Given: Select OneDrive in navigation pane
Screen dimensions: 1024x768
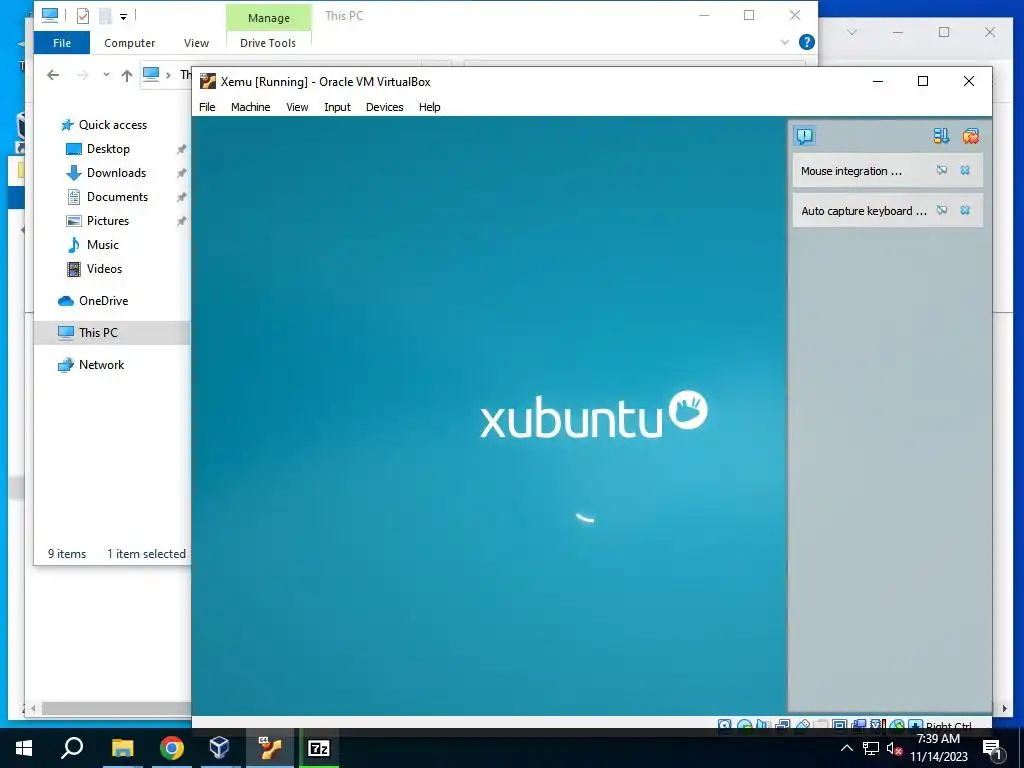Looking at the screenshot, I should click(x=103, y=301).
